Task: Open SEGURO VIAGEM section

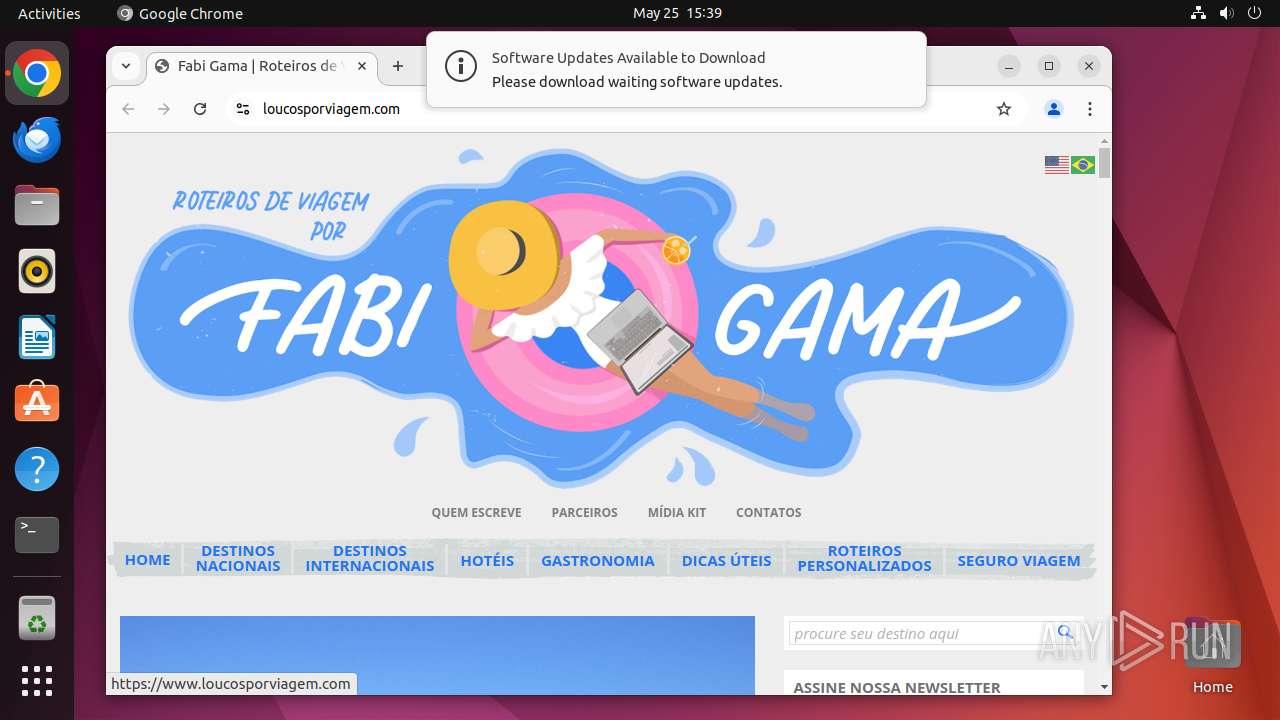Action: tap(1019, 560)
